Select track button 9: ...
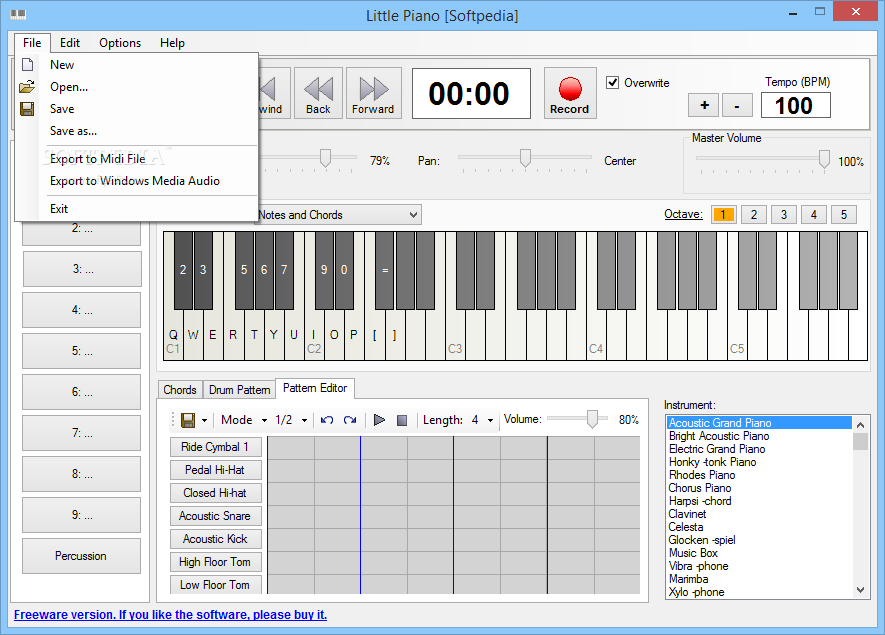 pyautogui.click(x=82, y=515)
